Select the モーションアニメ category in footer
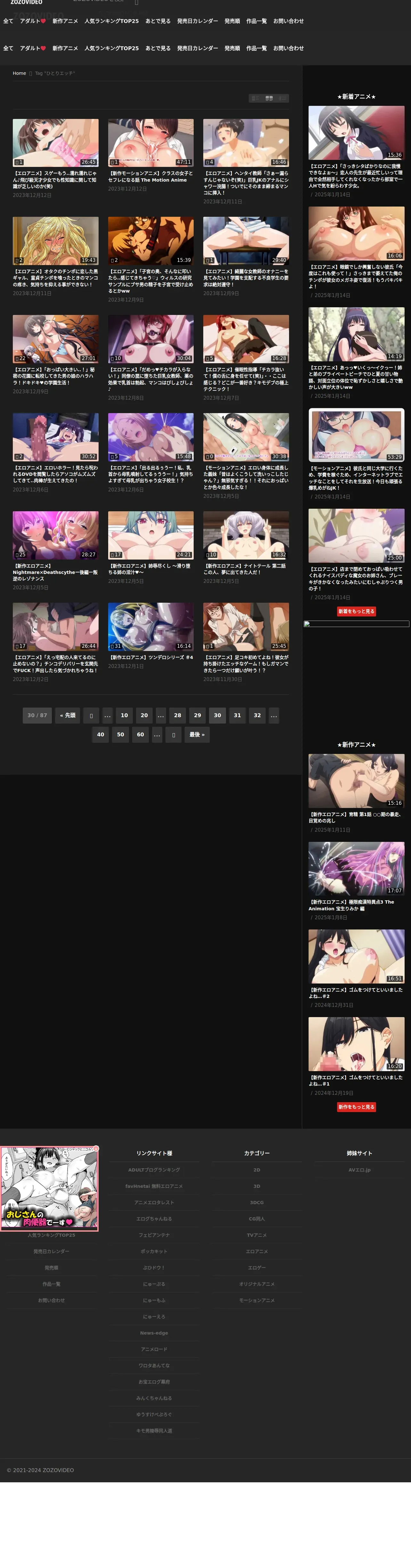411x1568 pixels. coord(257,1300)
